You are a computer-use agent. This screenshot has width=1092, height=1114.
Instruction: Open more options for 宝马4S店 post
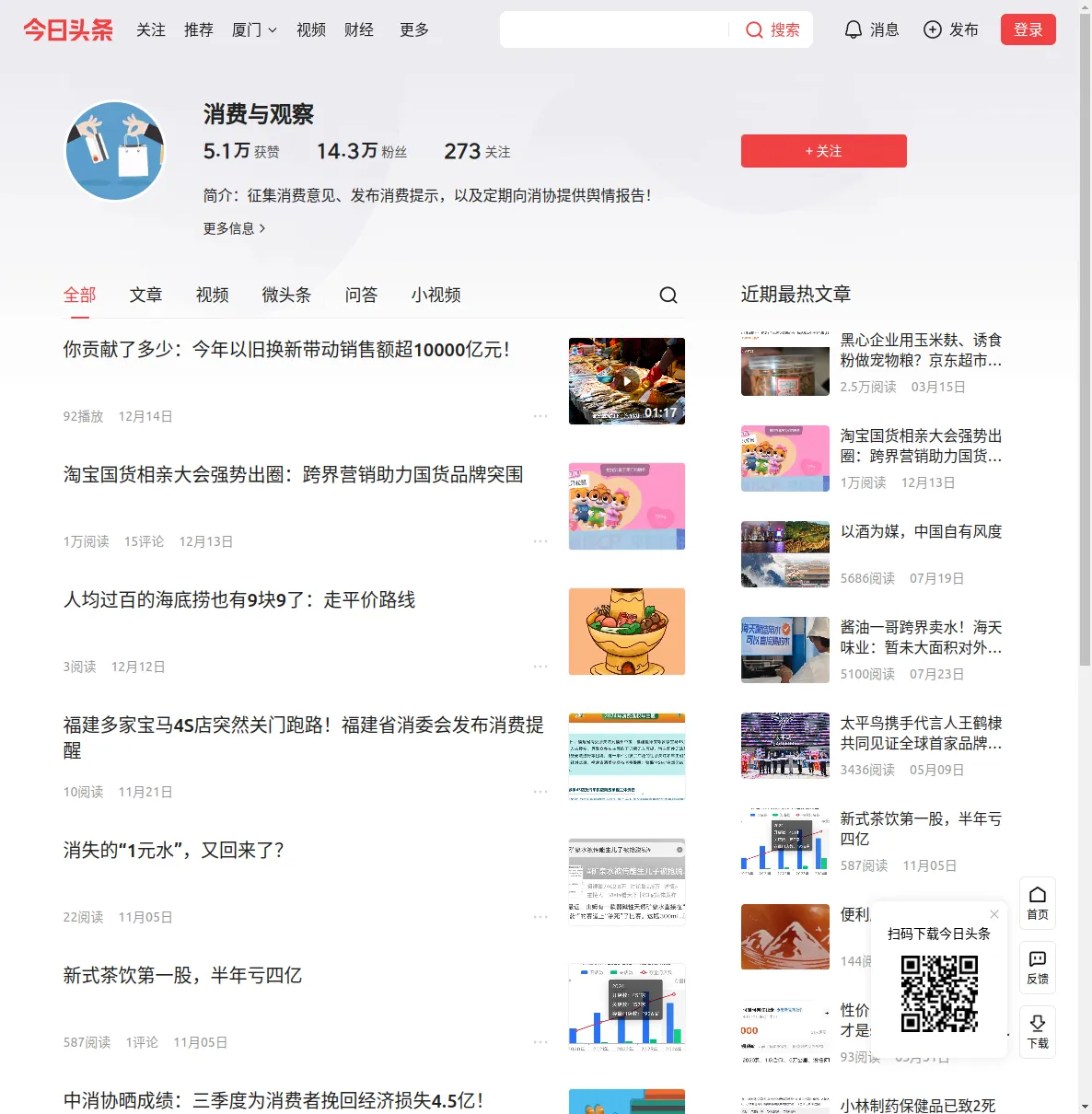coord(540,792)
